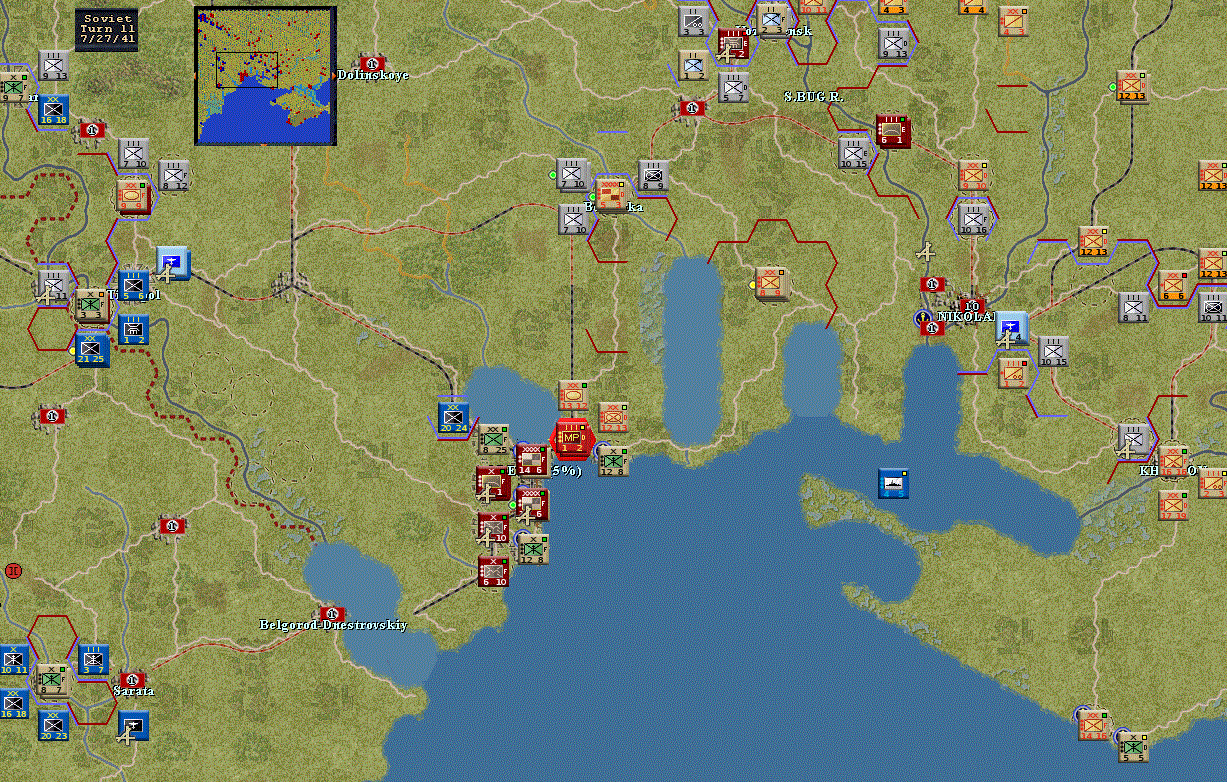Screen dimensions: 1227x782
Task: Select the tan brigade counter 8 7
Action: 53,681
